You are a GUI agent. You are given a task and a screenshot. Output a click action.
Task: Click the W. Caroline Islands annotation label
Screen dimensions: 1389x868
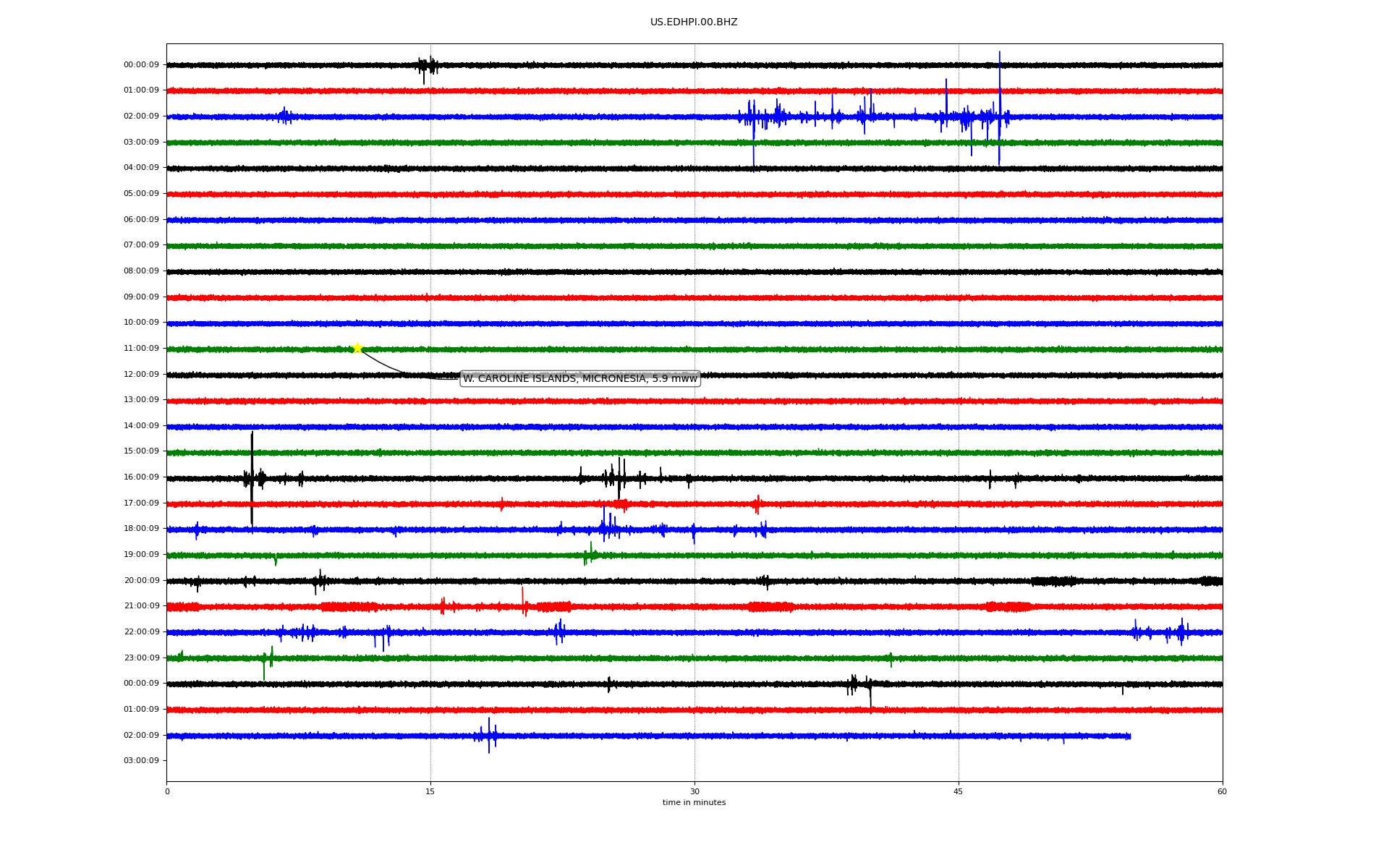click(579, 378)
